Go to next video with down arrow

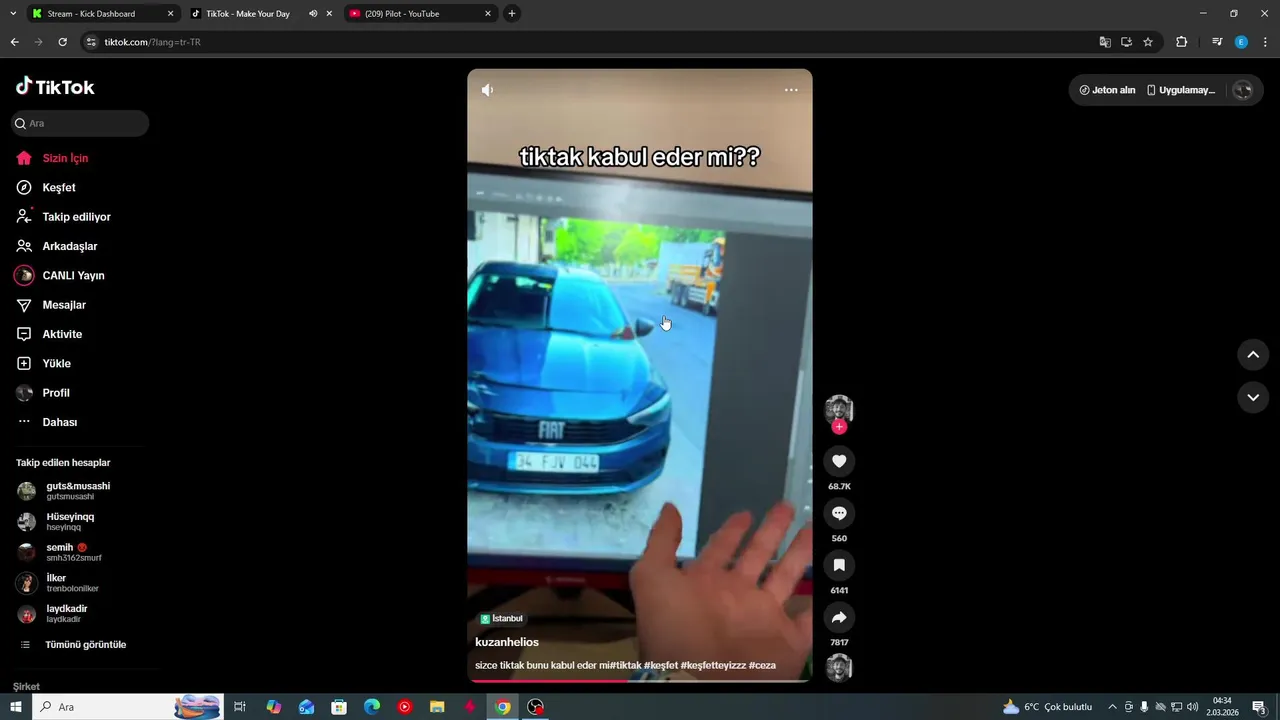pos(1253,397)
